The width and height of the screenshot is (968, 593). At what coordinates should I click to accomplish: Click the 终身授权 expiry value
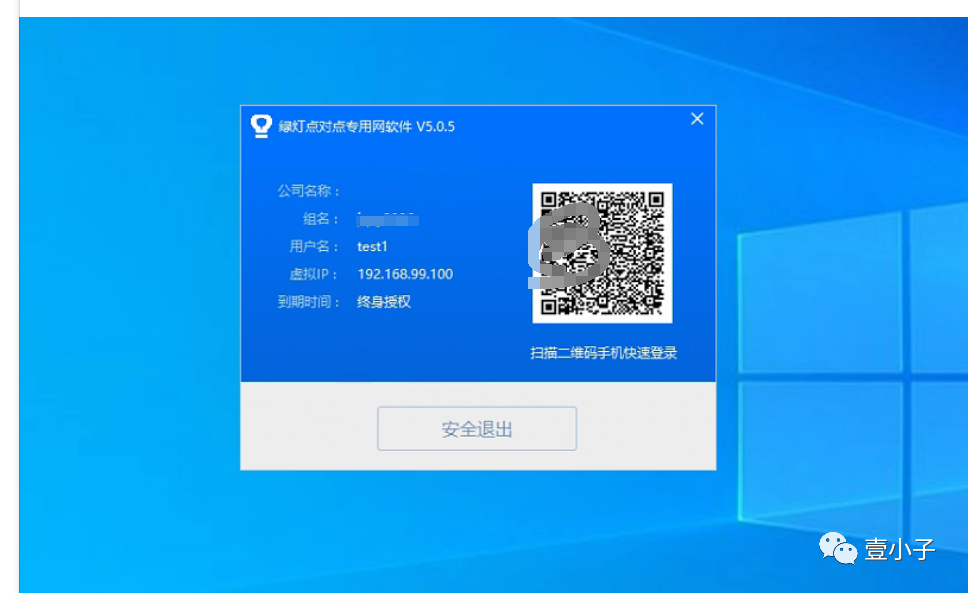pos(384,302)
